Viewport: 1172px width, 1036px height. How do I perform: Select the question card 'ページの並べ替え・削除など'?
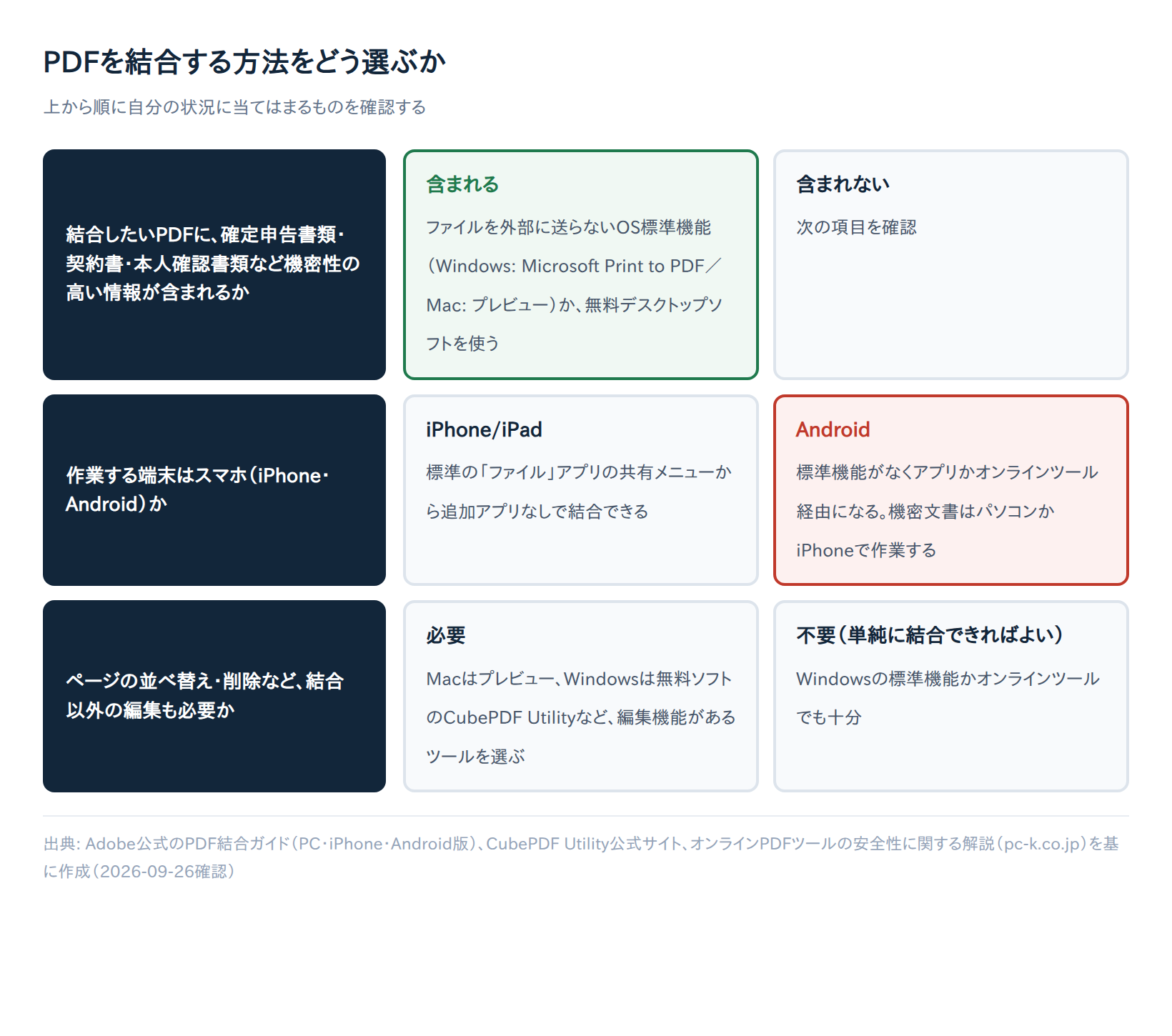click(214, 696)
